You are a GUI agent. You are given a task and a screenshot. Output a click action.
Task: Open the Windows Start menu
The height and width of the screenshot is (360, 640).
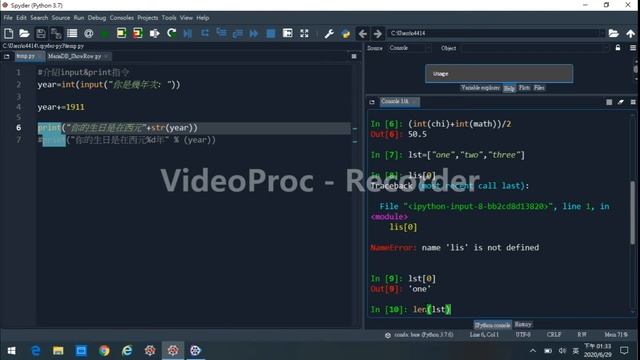point(11,351)
